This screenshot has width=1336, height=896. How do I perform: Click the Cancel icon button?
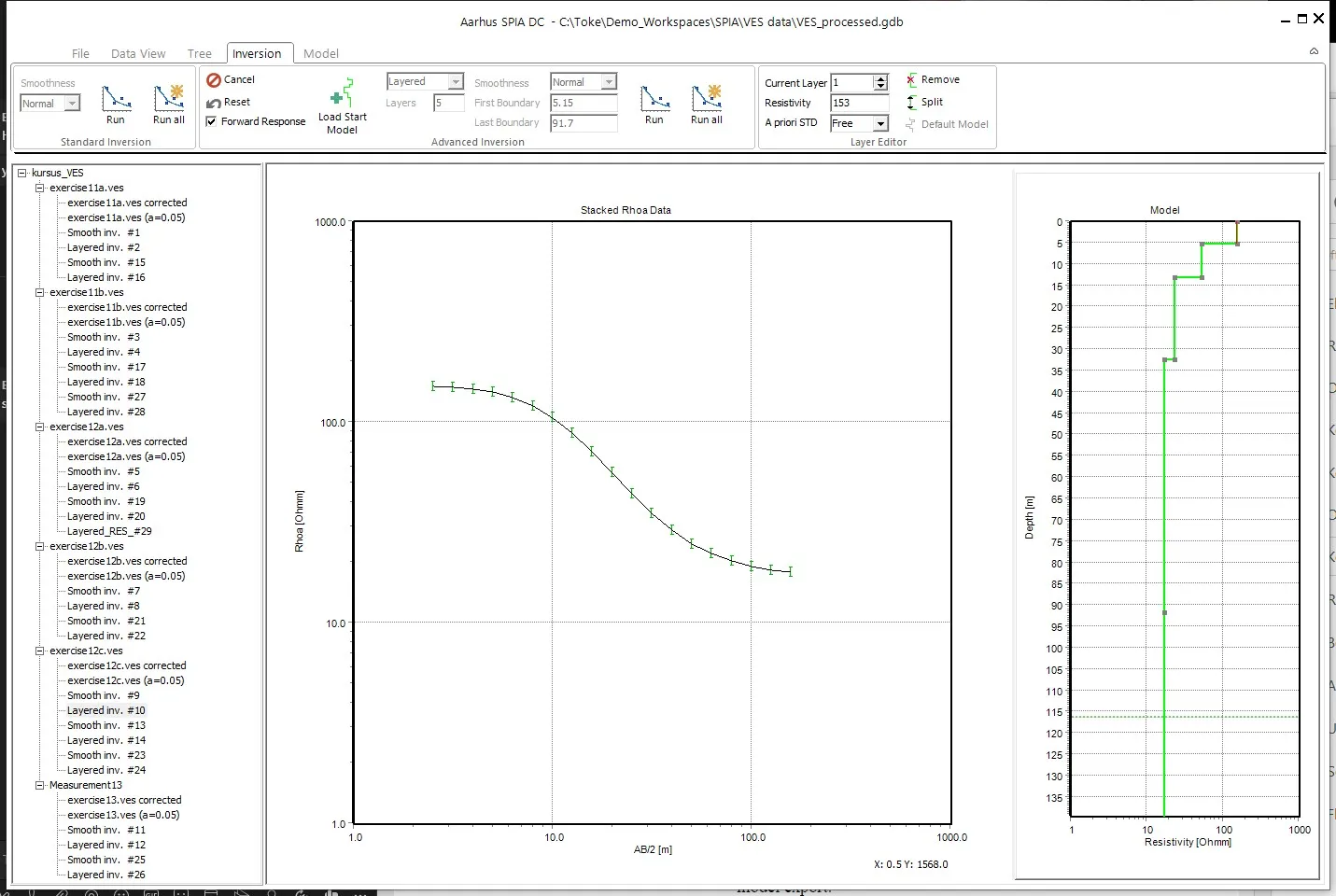pyautogui.click(x=214, y=80)
